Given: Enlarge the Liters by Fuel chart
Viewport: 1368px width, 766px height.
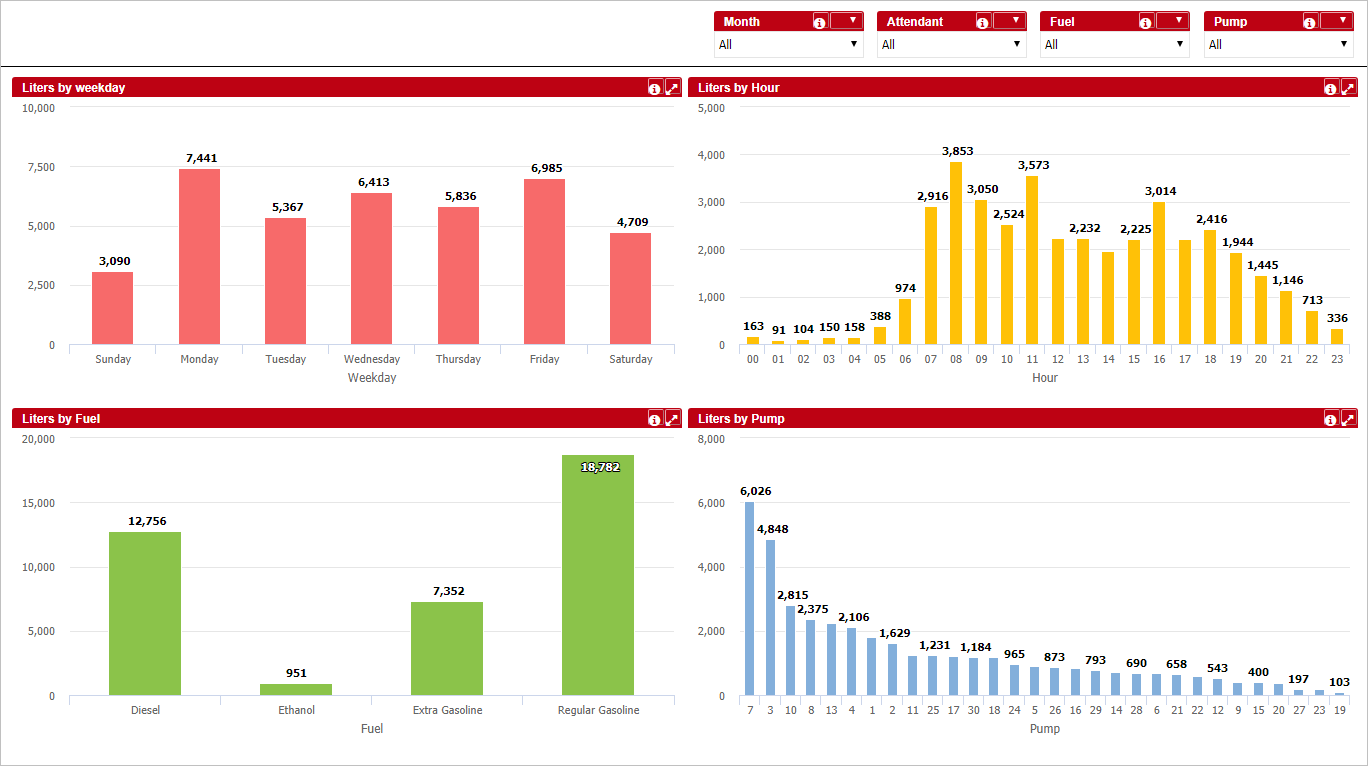Looking at the screenshot, I should coord(673,419).
